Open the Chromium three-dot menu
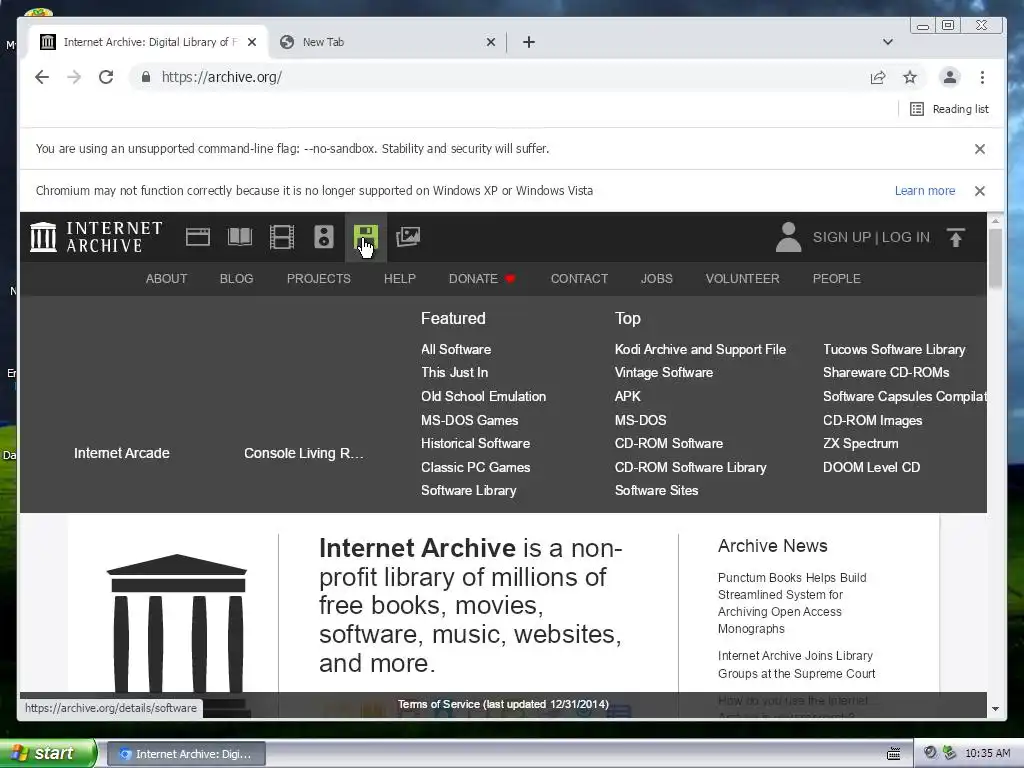 (982, 77)
